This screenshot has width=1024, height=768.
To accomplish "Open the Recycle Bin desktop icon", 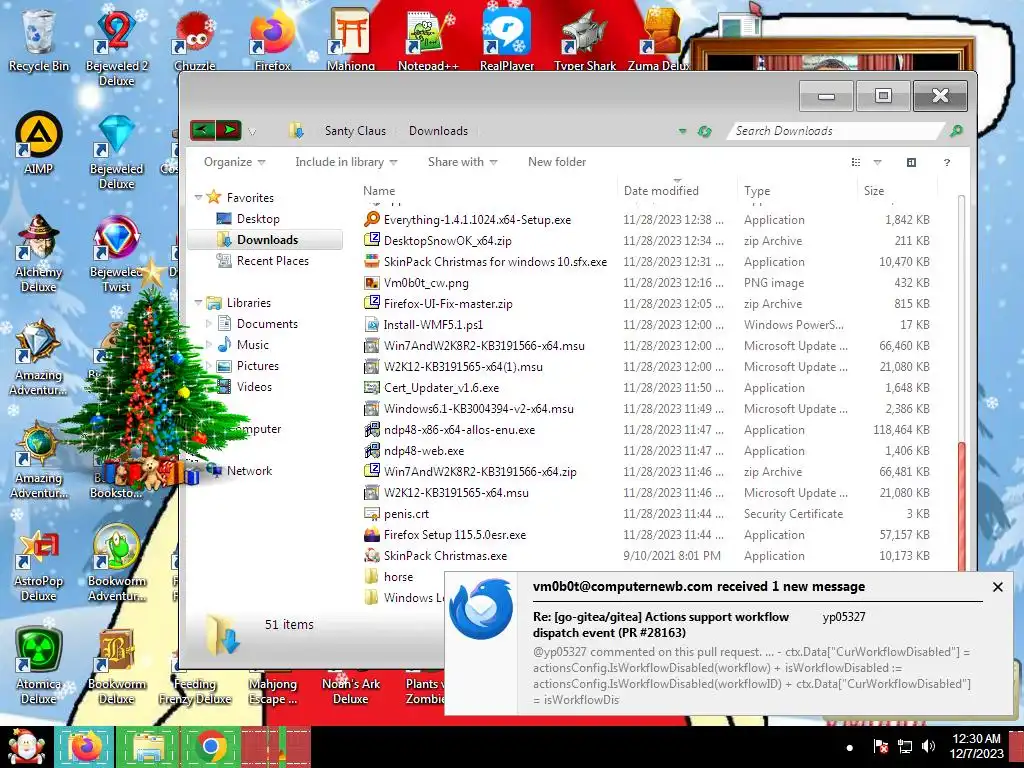I will [x=38, y=39].
